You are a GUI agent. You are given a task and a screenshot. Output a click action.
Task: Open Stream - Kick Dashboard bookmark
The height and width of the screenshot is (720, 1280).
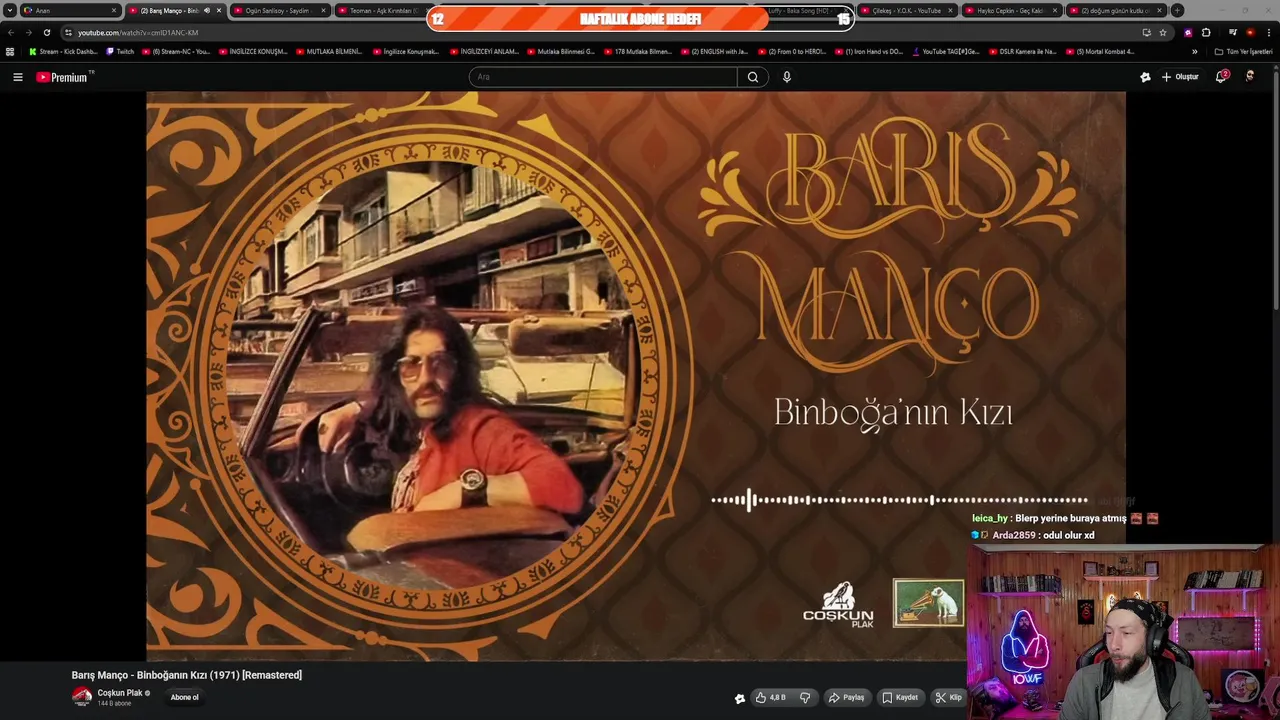63,51
